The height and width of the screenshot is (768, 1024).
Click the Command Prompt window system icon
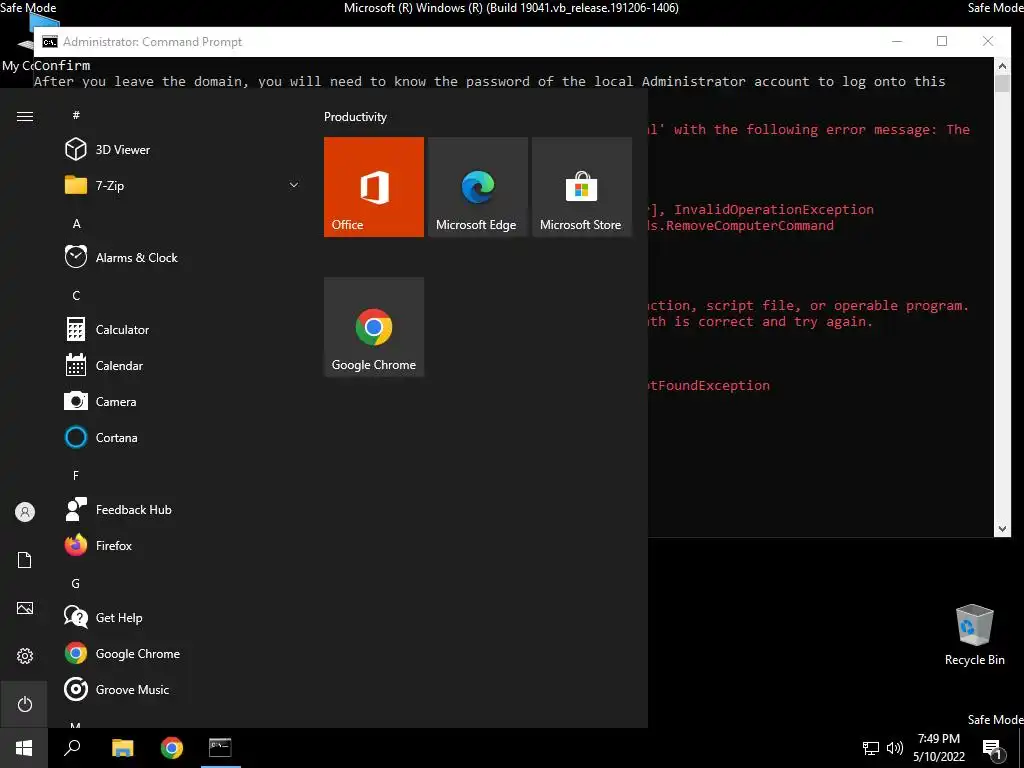click(50, 42)
